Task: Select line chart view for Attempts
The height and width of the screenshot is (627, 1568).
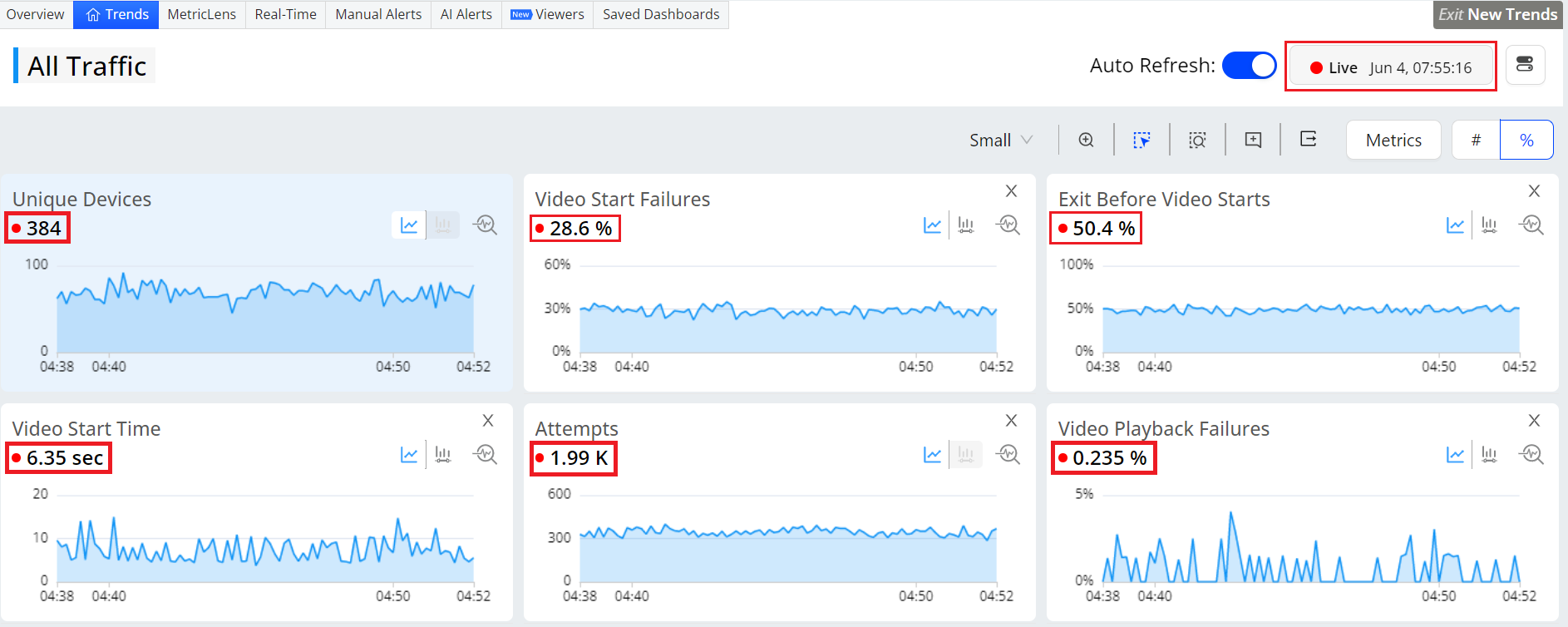Action: click(x=932, y=455)
